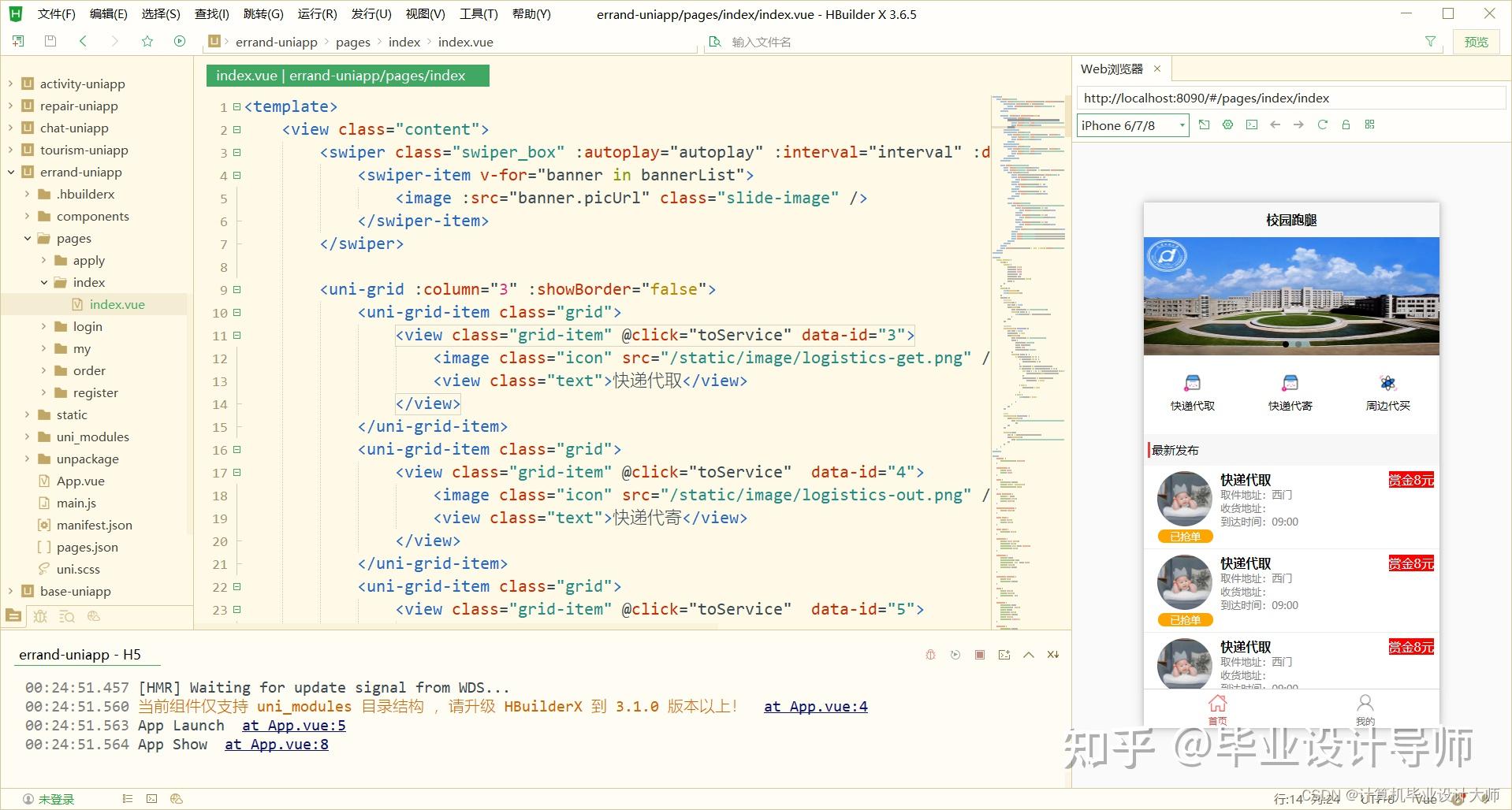The width and height of the screenshot is (1512, 810).
Task: Go forward using the toolbar's right arrow
Action: tap(115, 41)
